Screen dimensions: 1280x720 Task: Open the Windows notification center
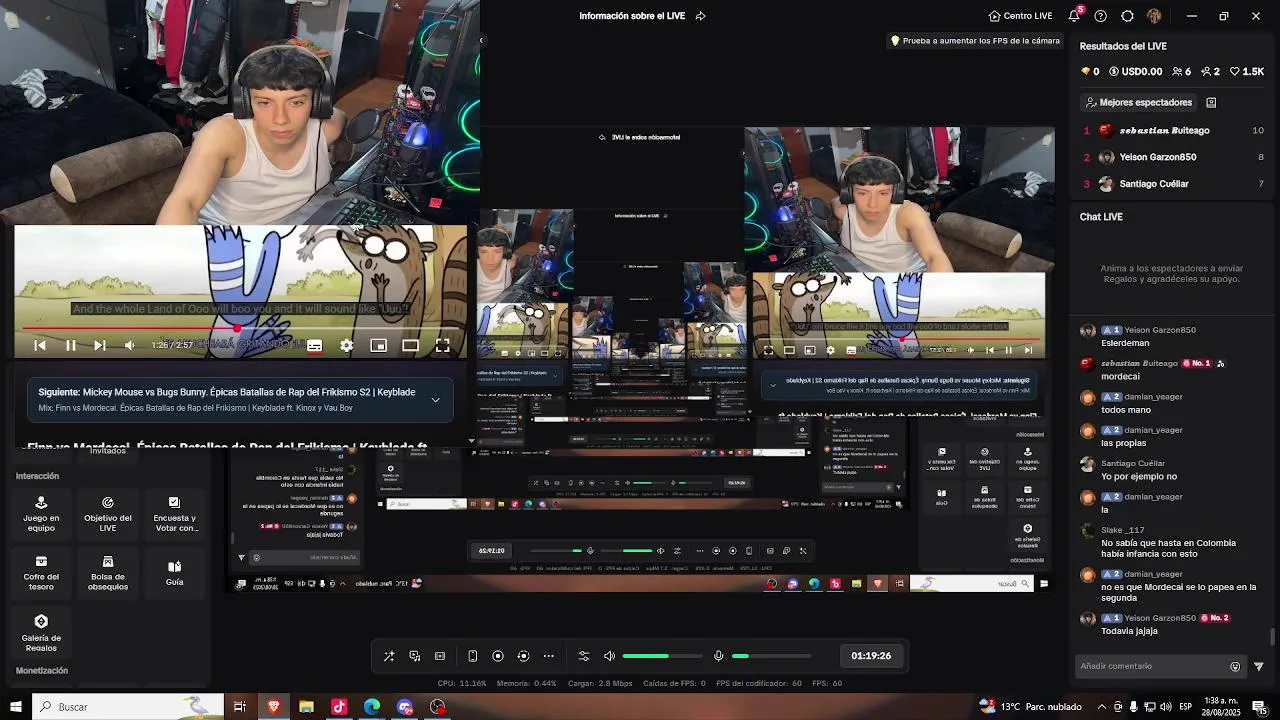(x=1260, y=707)
